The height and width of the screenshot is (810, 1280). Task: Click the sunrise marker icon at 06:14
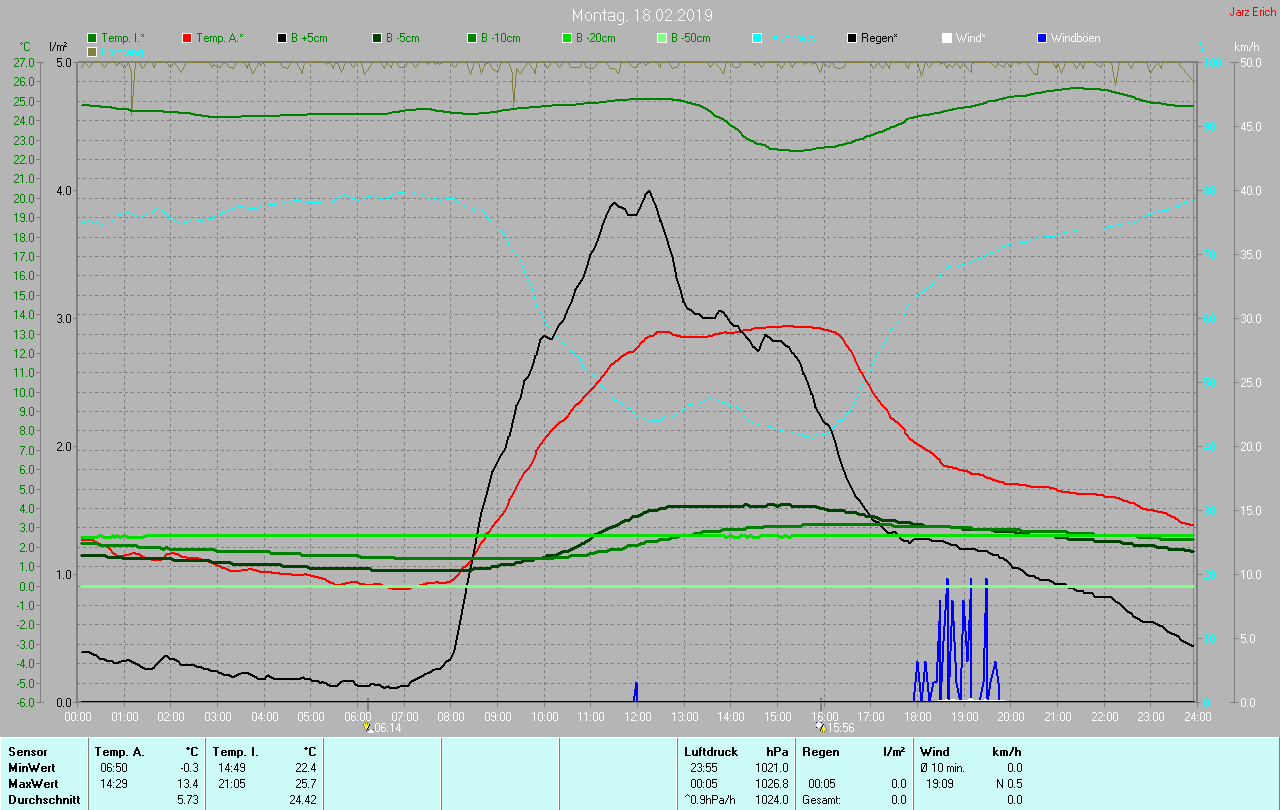367,728
